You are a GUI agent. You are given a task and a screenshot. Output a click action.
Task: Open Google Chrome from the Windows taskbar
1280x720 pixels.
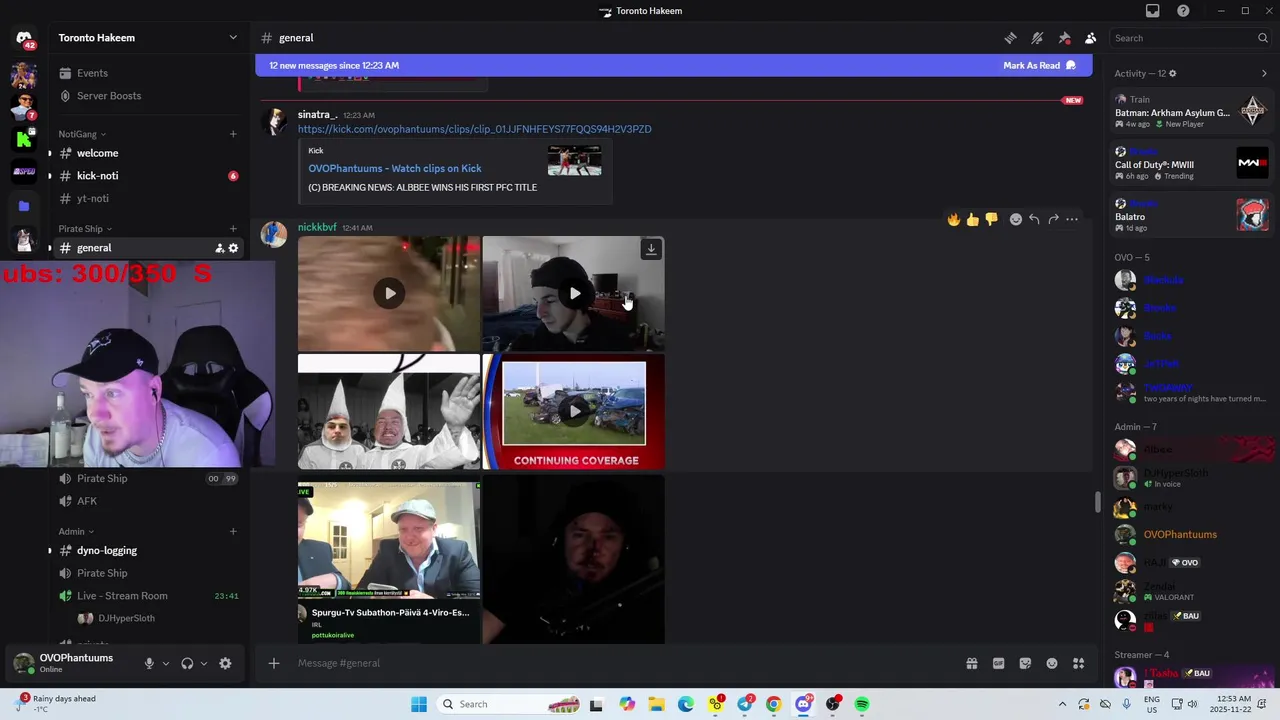(x=774, y=704)
